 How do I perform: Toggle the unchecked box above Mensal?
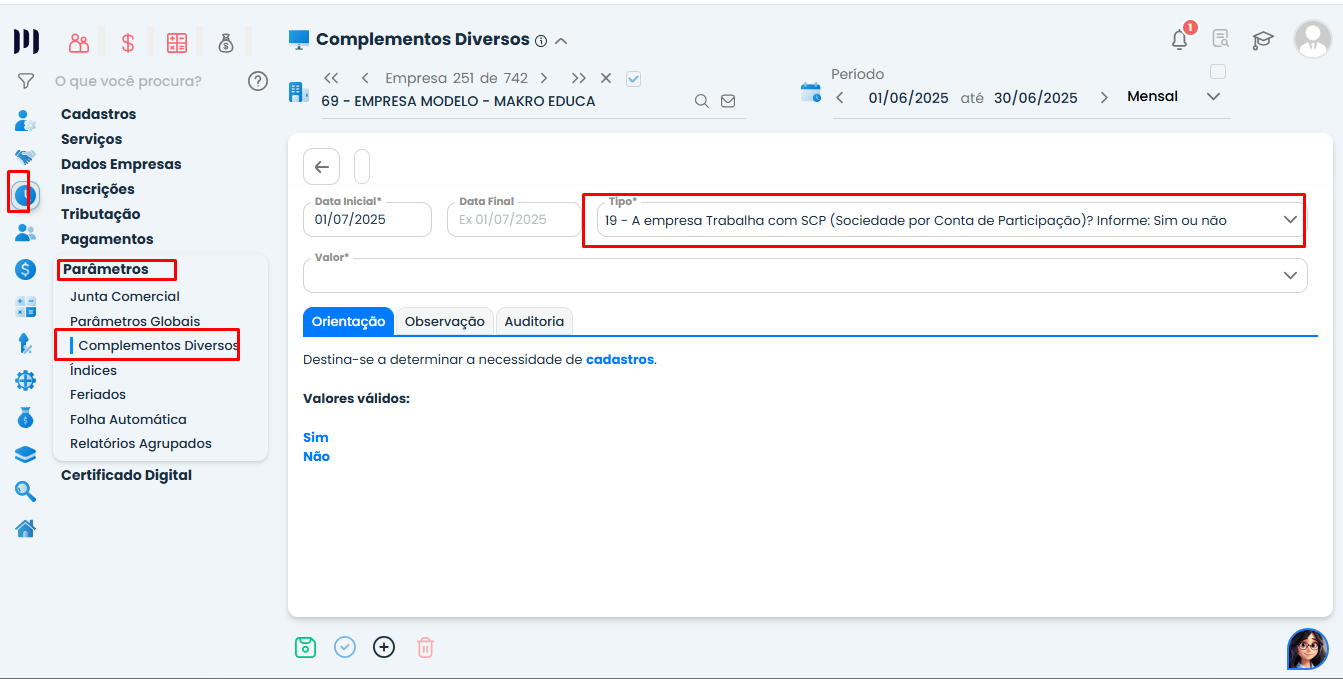pyautogui.click(x=1217, y=72)
